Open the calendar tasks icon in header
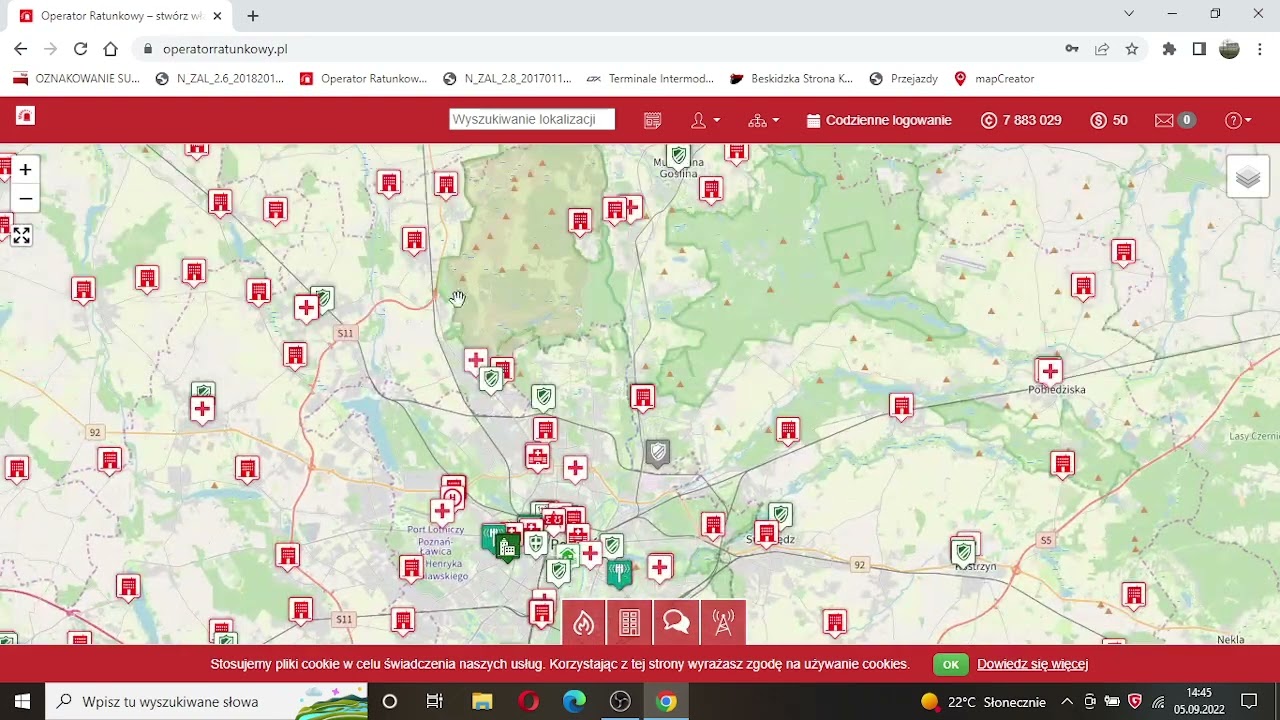The height and width of the screenshot is (720, 1280). 653,120
